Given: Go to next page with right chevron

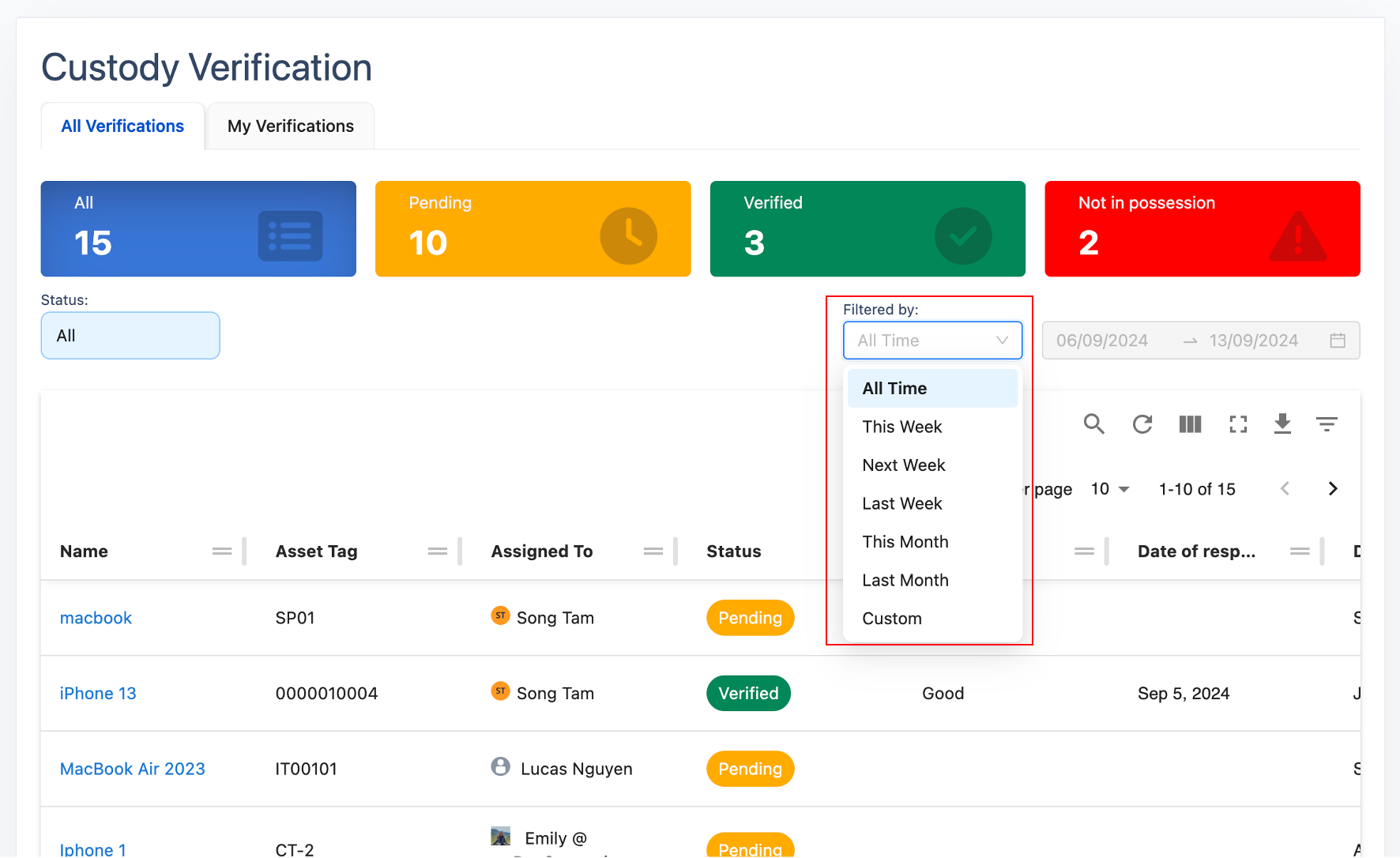Looking at the screenshot, I should coord(1333,489).
